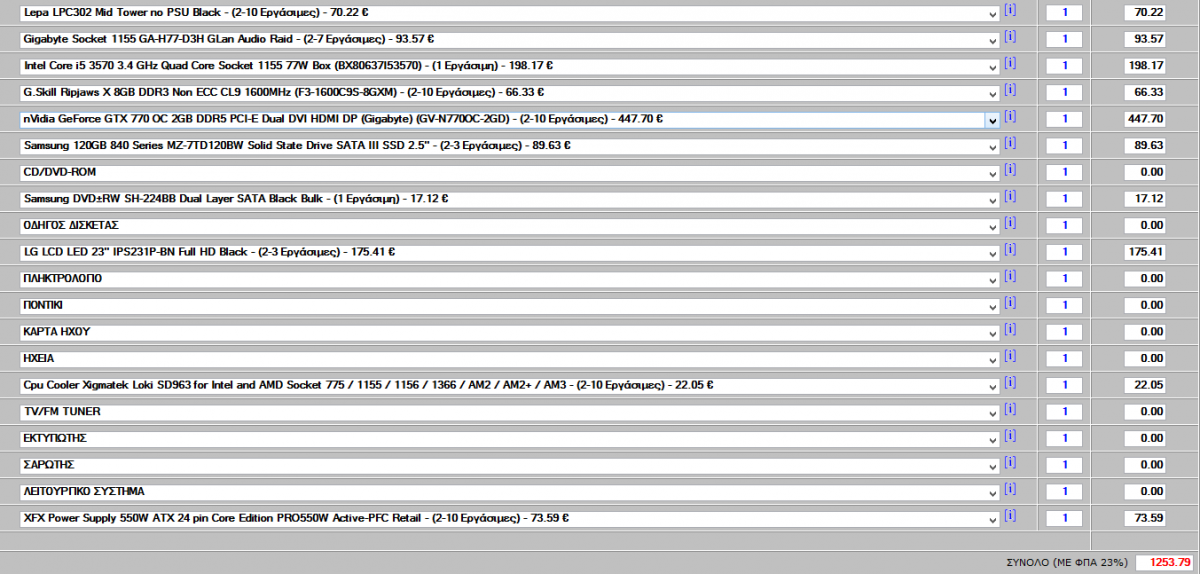
Task: Click info icon beside ΠΟΝΤΙΚΙ
Action: (1010, 303)
